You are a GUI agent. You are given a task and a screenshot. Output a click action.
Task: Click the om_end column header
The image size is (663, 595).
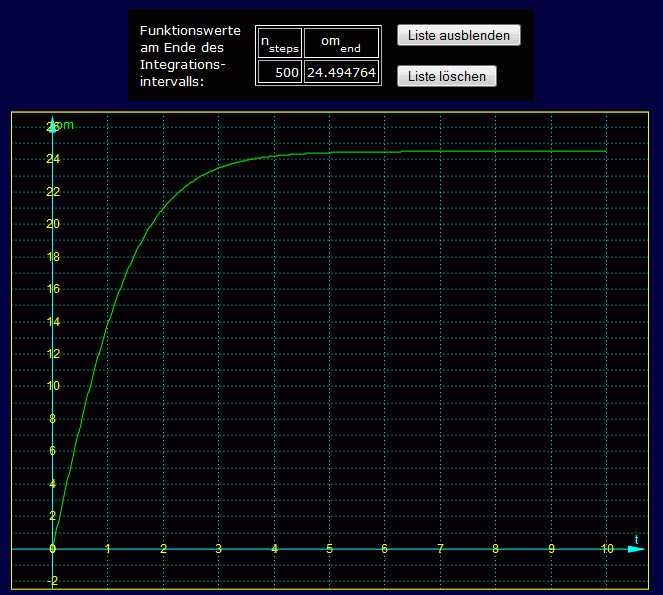[x=341, y=42]
